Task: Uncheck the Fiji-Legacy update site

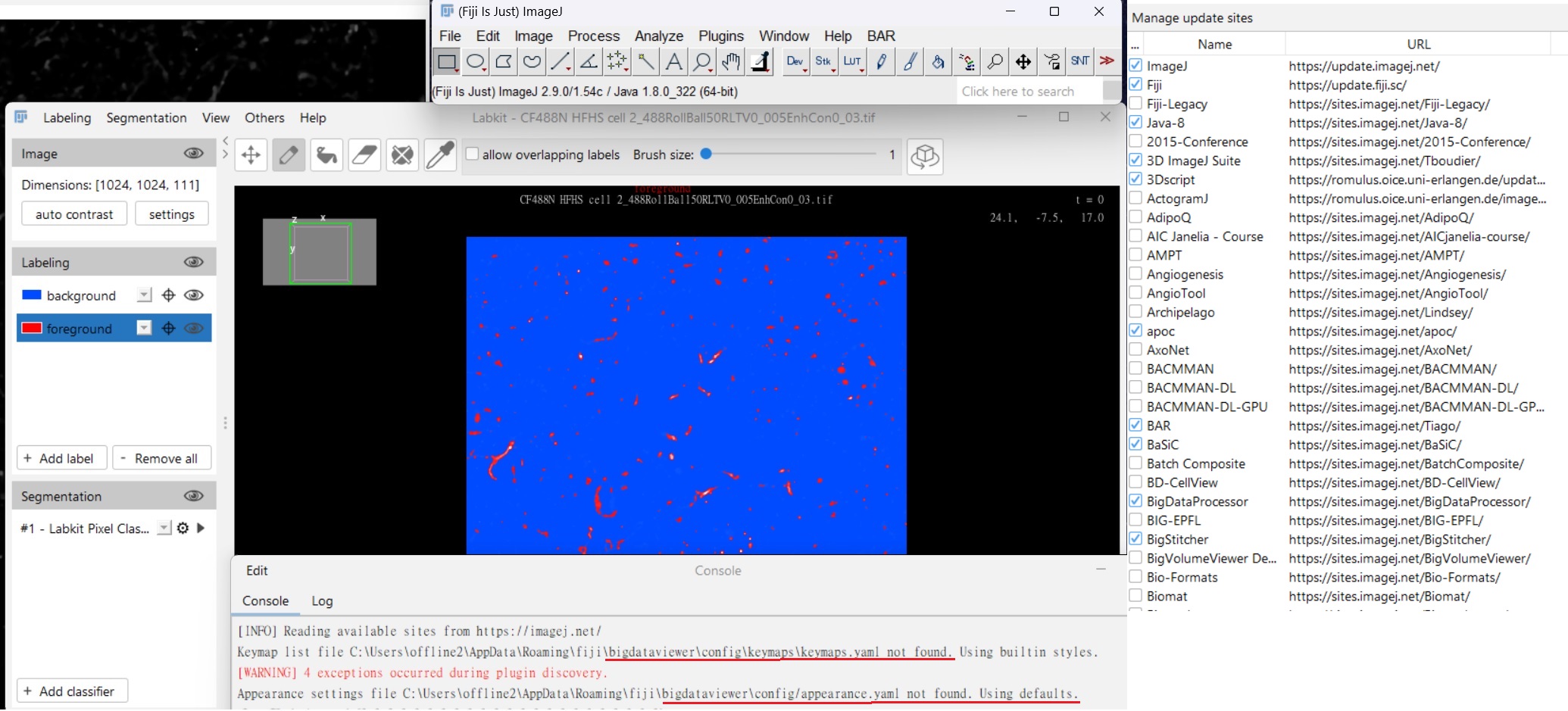Action: (1135, 104)
